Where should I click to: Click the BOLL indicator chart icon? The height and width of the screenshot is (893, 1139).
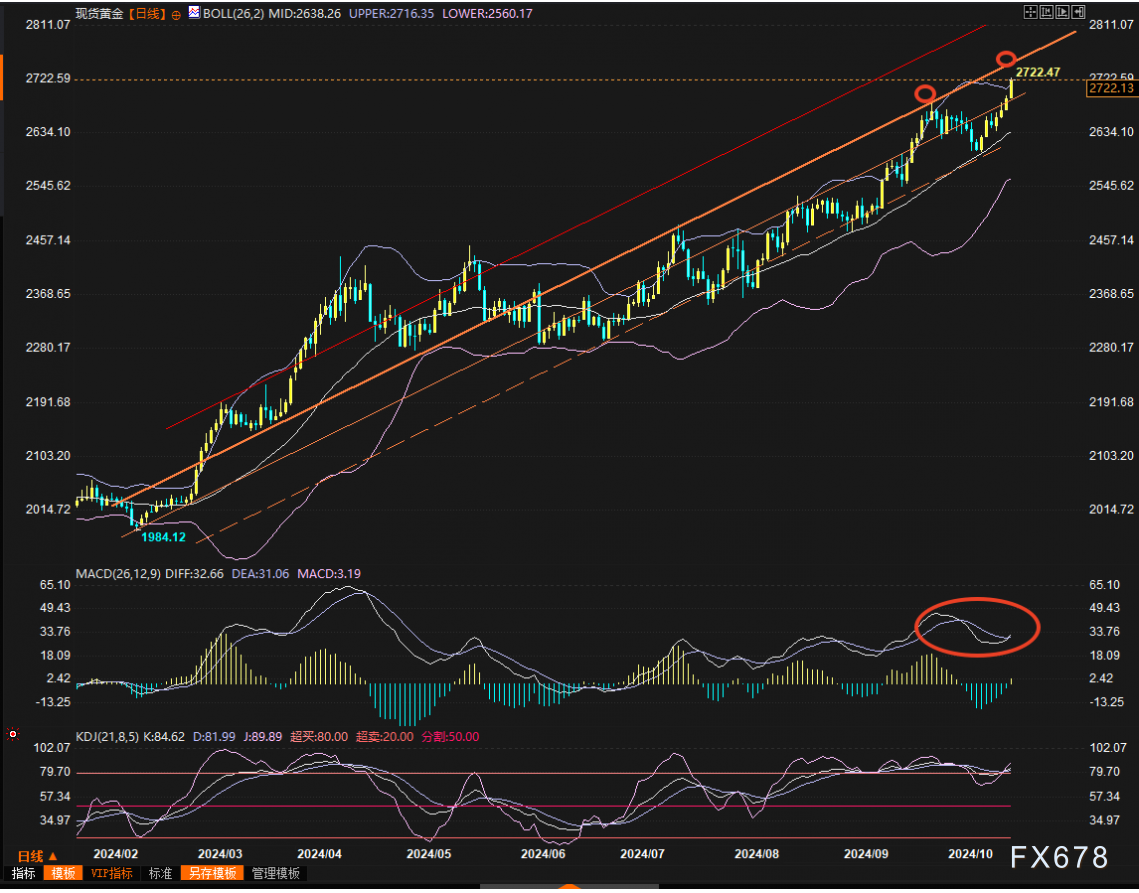[x=193, y=13]
